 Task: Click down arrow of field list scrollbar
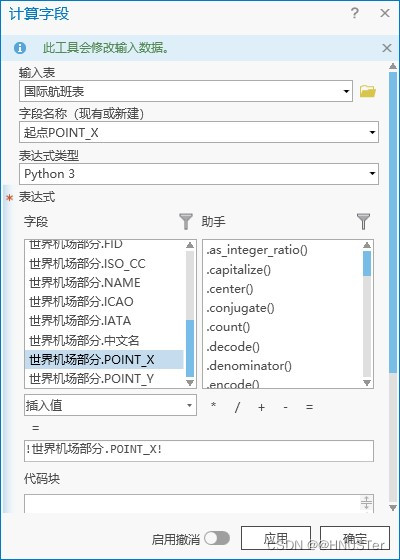(x=190, y=382)
